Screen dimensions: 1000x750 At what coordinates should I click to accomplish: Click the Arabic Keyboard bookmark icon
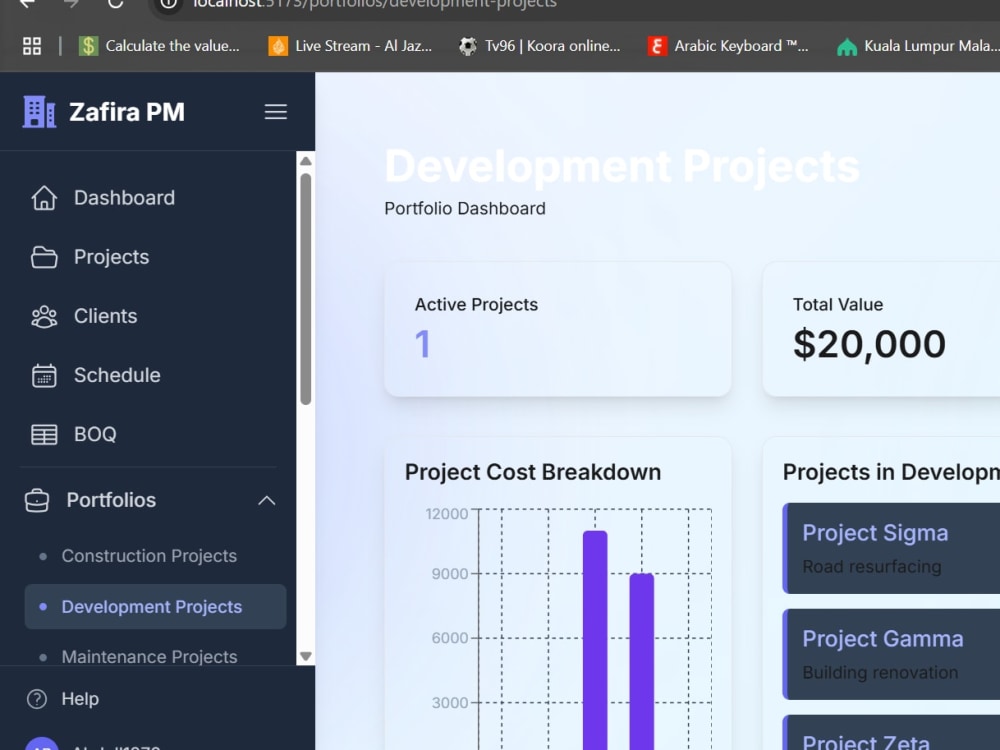coord(657,46)
